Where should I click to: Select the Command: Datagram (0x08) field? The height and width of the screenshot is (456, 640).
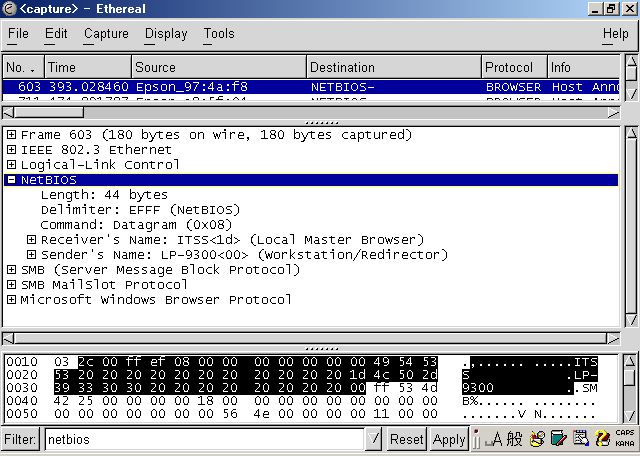(x=136, y=225)
